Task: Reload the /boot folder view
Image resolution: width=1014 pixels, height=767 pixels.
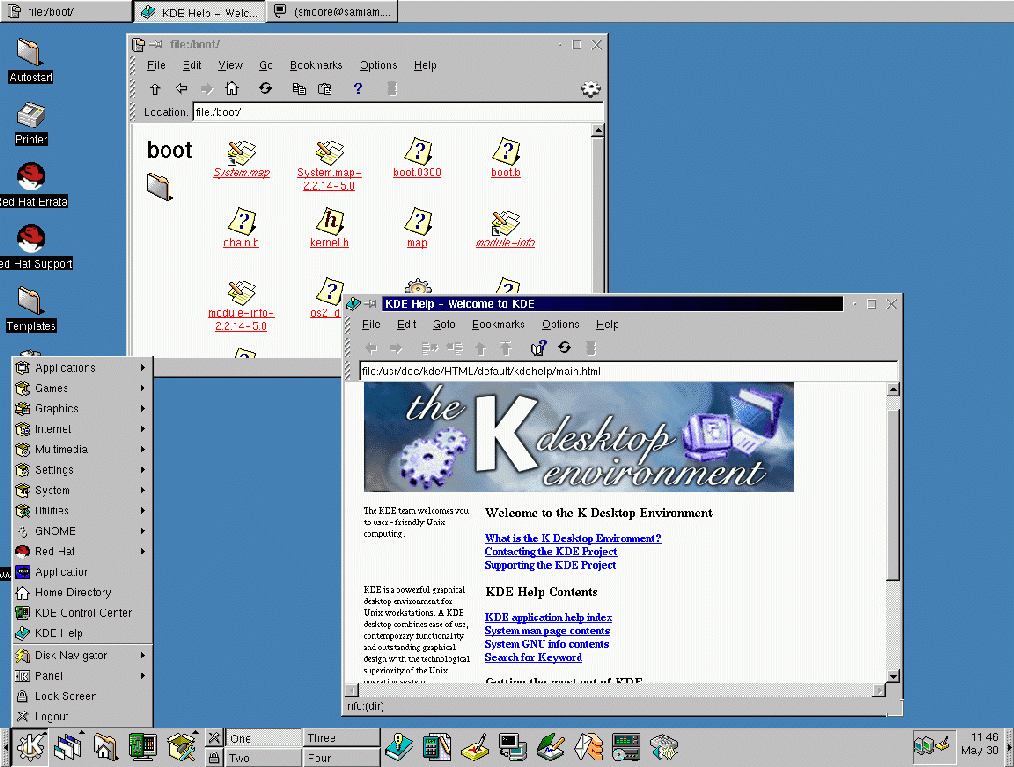Action: (x=265, y=89)
